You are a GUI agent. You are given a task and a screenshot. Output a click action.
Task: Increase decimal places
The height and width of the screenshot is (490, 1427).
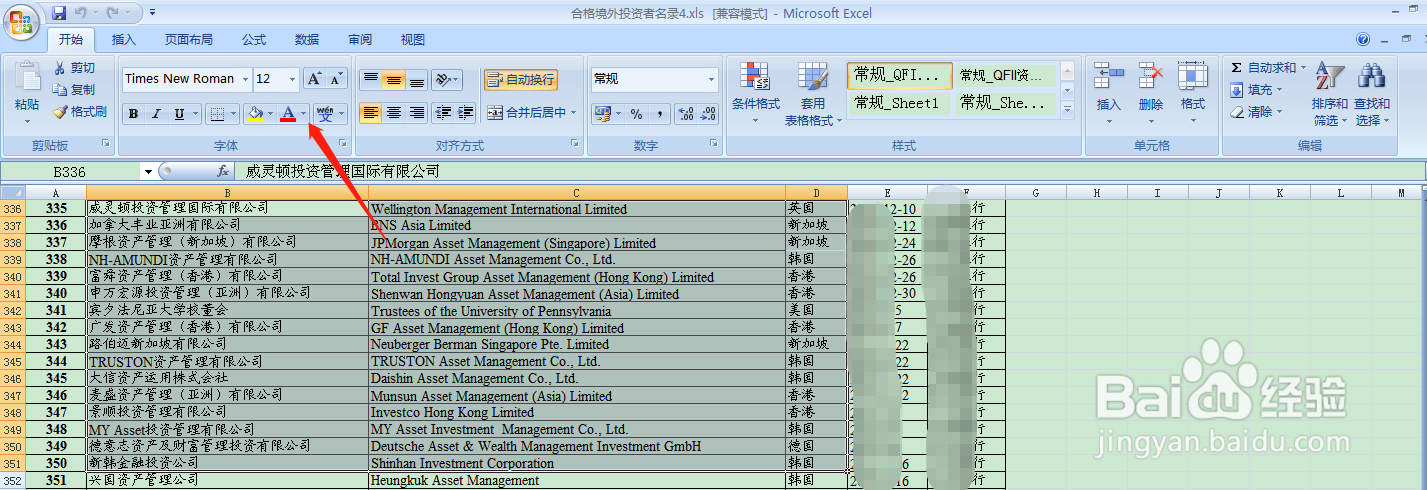pos(686,114)
